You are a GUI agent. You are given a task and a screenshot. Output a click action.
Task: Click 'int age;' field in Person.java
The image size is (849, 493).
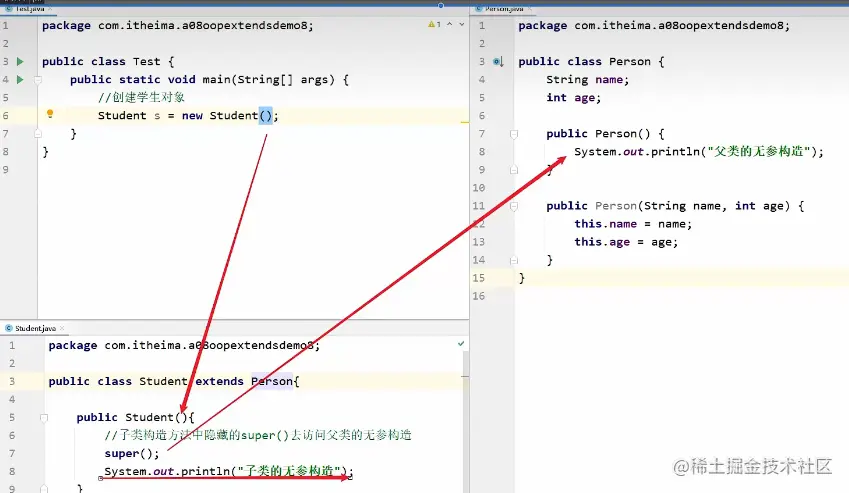[x=573, y=98]
